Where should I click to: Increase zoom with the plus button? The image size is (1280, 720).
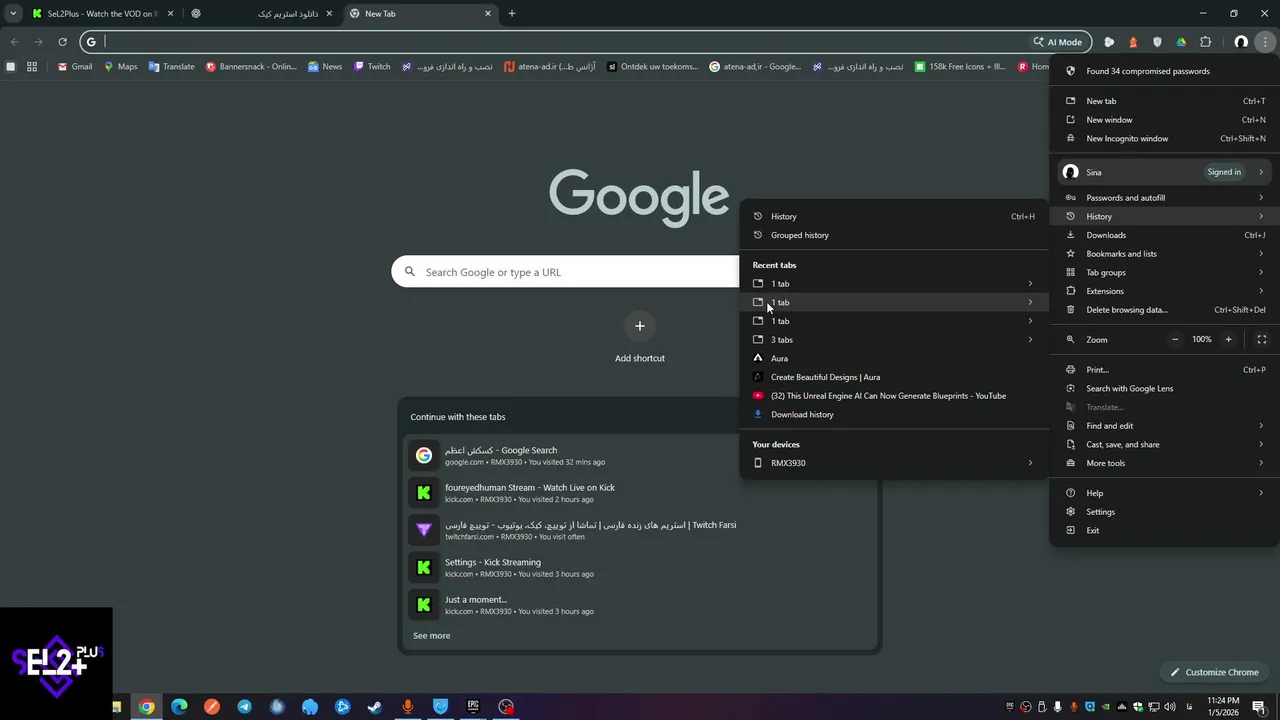click(1229, 339)
